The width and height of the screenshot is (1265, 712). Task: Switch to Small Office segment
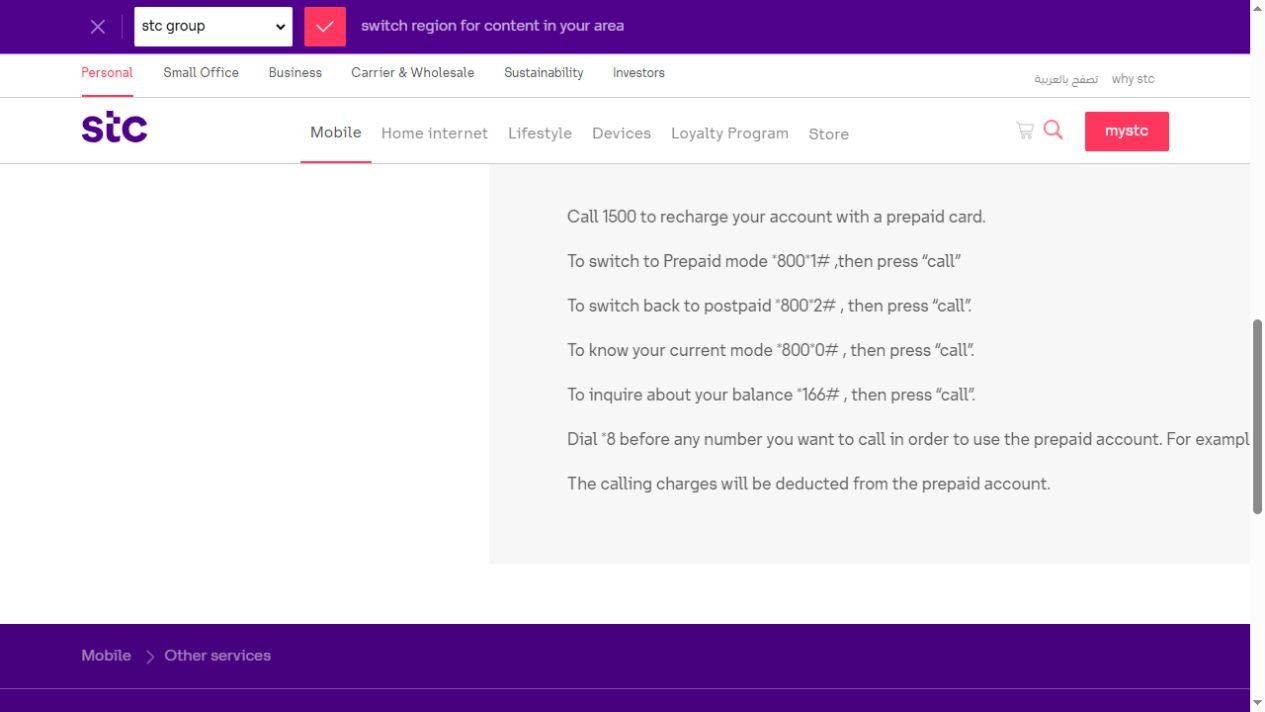[x=201, y=73]
